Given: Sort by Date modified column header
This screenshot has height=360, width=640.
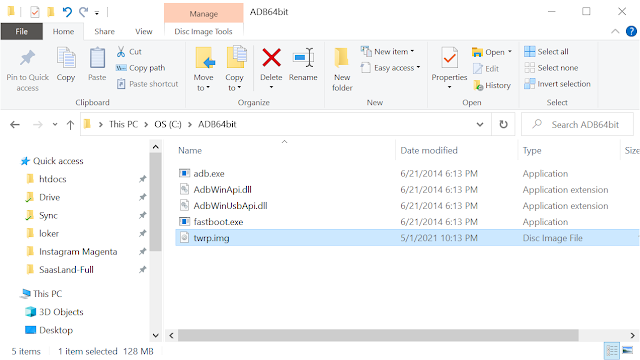Looking at the screenshot, I should [x=429, y=151].
